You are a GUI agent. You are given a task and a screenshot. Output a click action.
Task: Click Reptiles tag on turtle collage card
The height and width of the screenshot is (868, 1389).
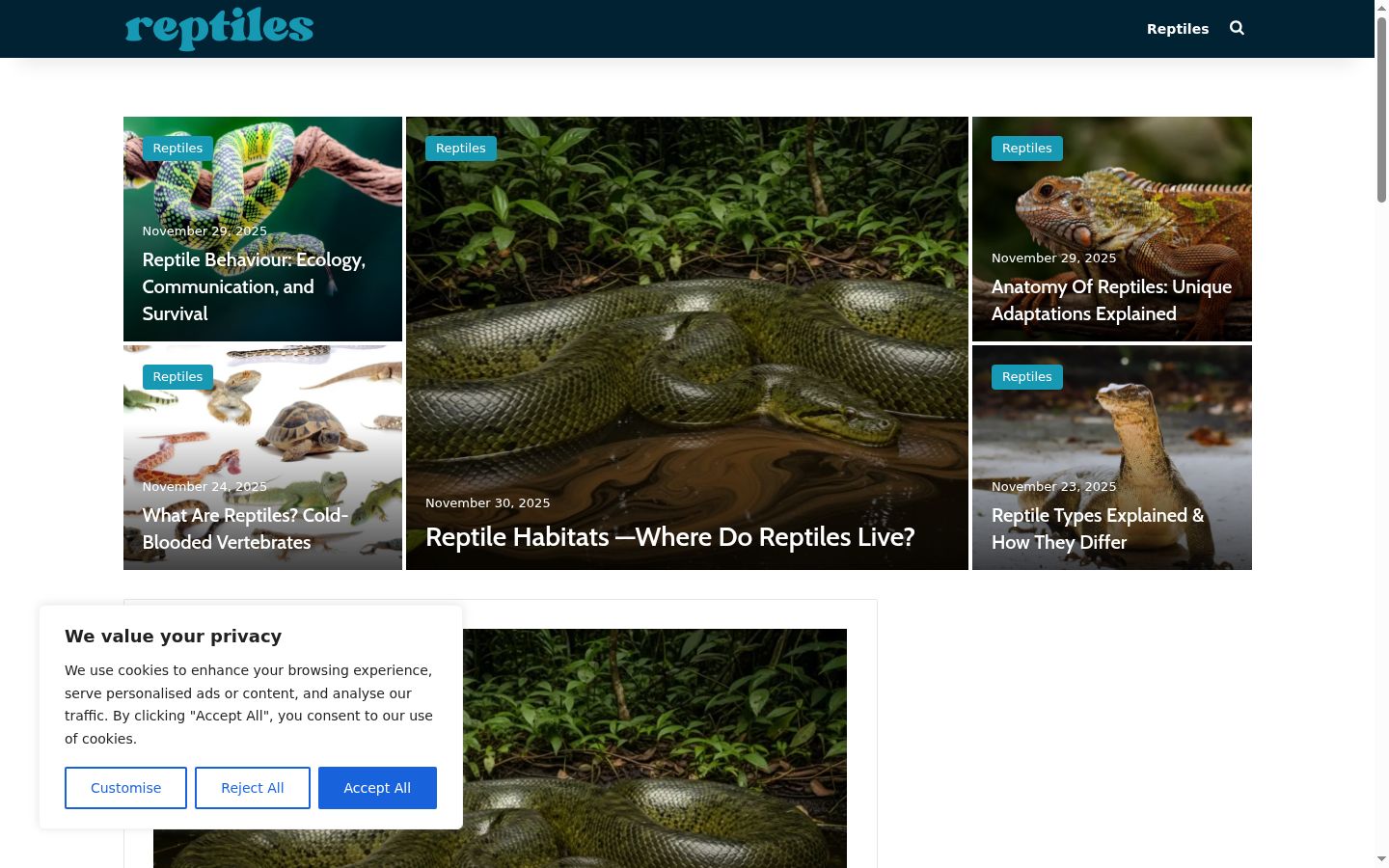pos(177,377)
